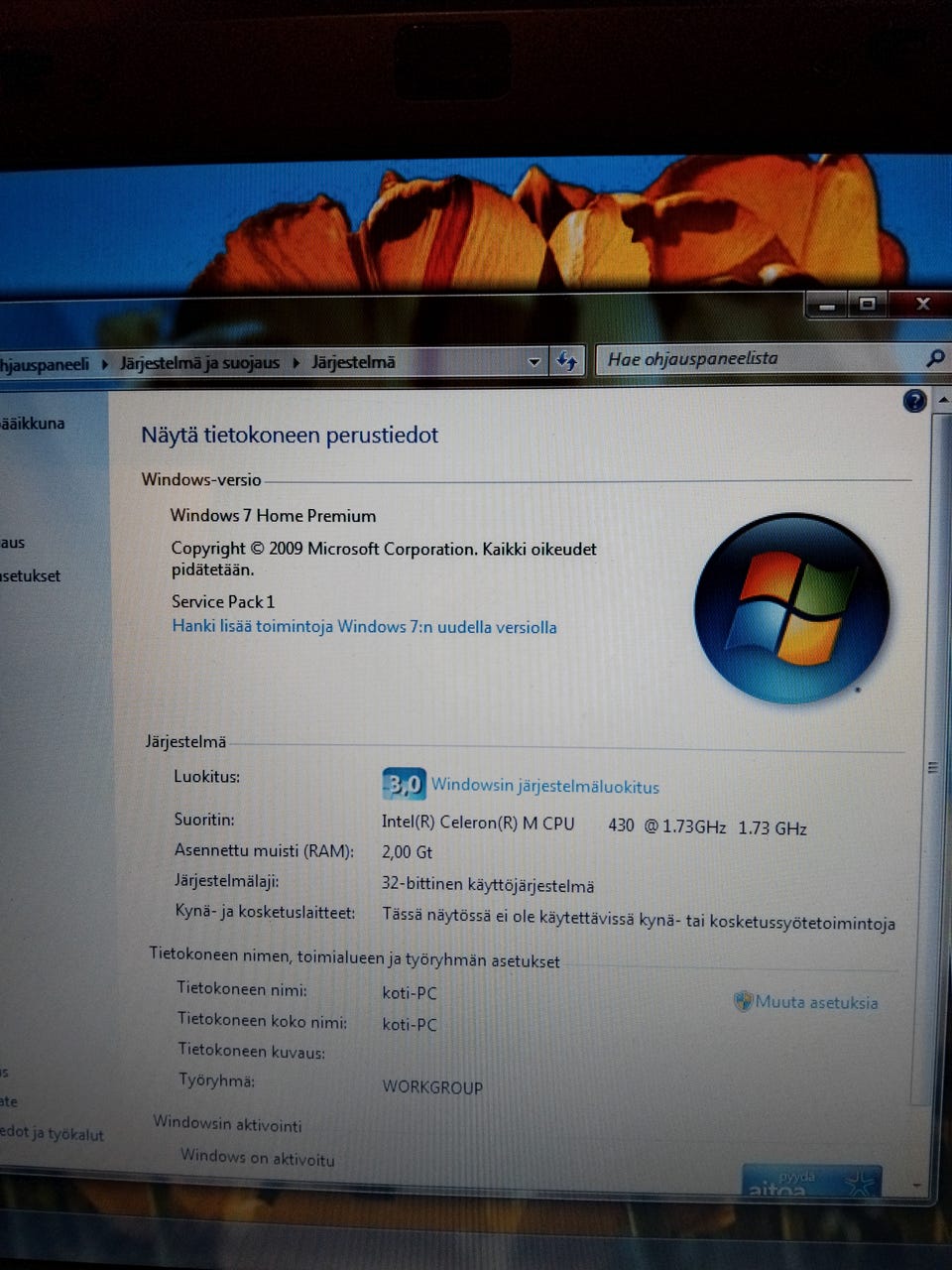The width and height of the screenshot is (952, 1270).
Task: Select the Järjestelmä breadcrumb item
Action: [x=353, y=362]
